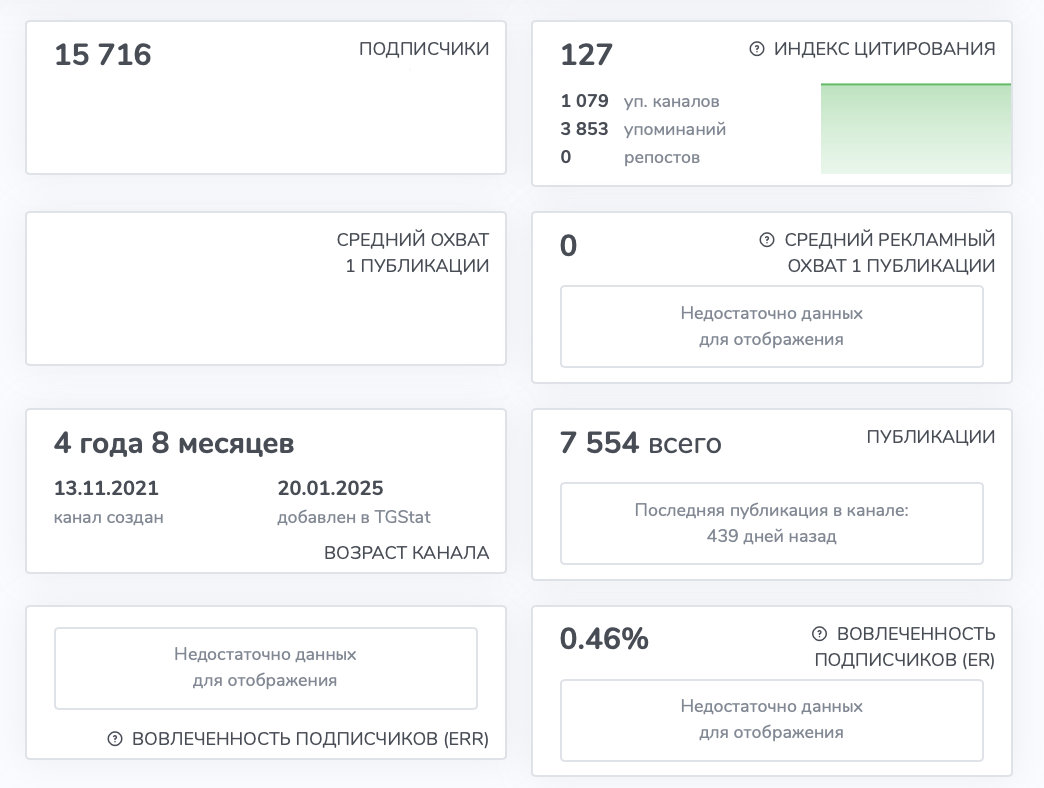
Task: Click the канал создан caption
Action: (109, 517)
